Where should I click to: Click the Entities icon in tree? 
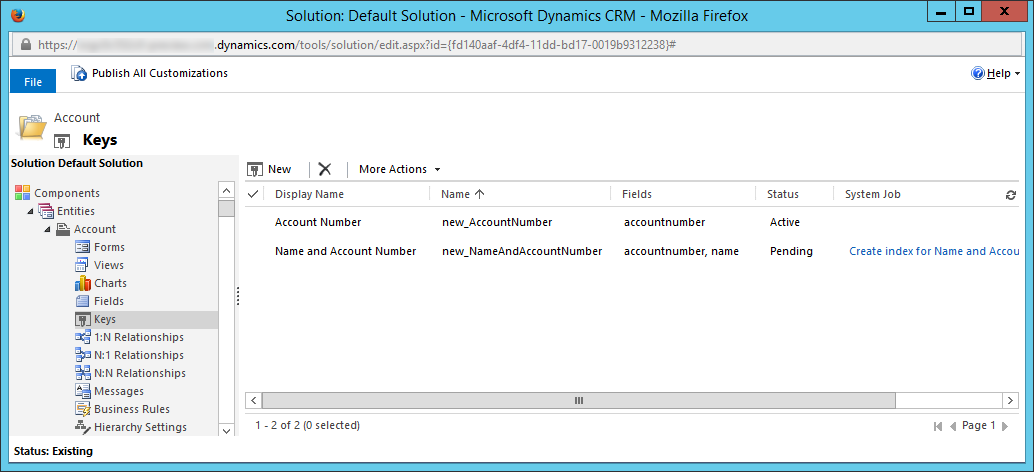pos(46,211)
